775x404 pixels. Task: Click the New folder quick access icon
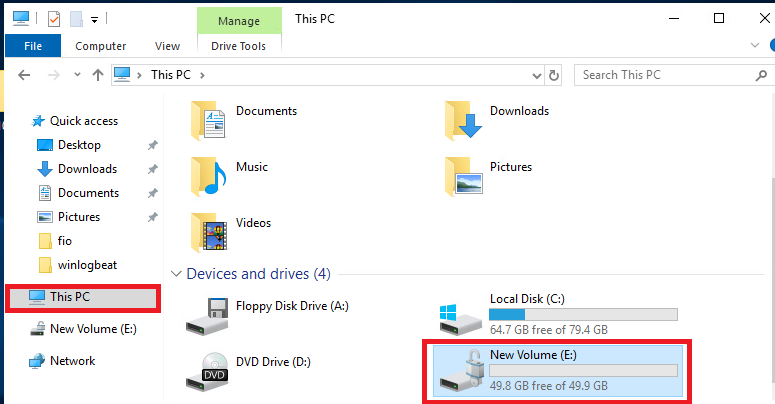[x=76, y=19]
